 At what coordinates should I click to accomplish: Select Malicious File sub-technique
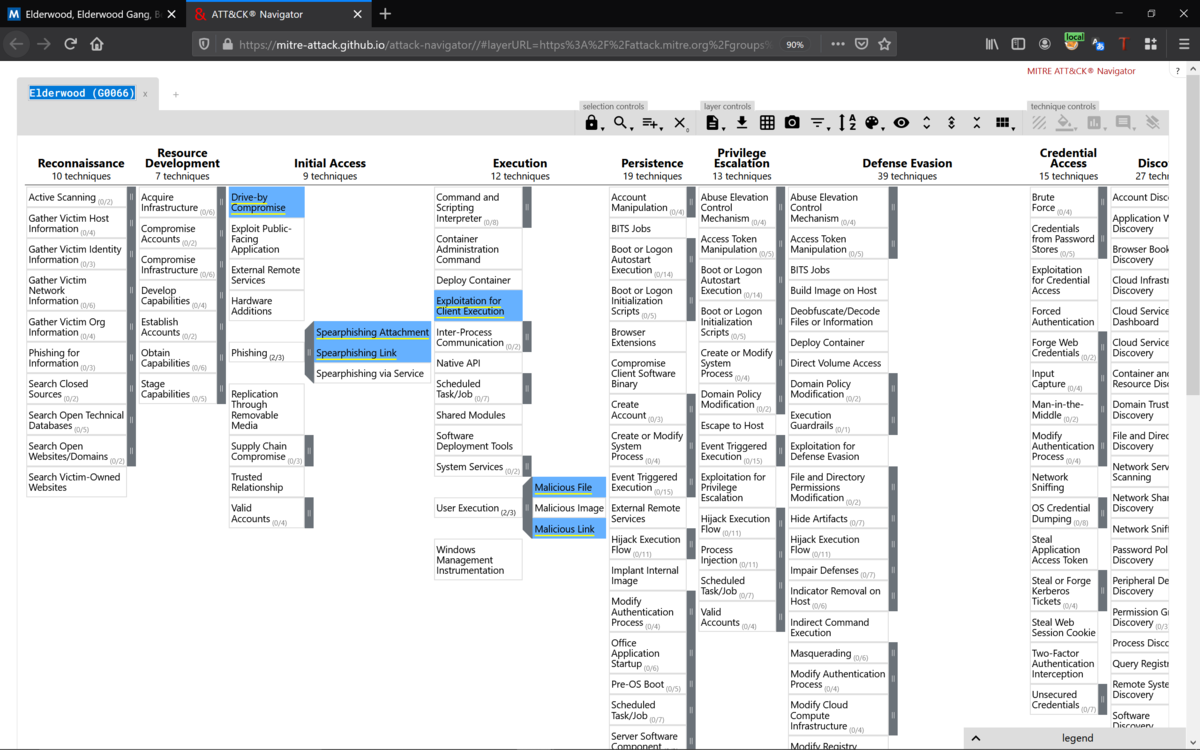tap(569, 488)
